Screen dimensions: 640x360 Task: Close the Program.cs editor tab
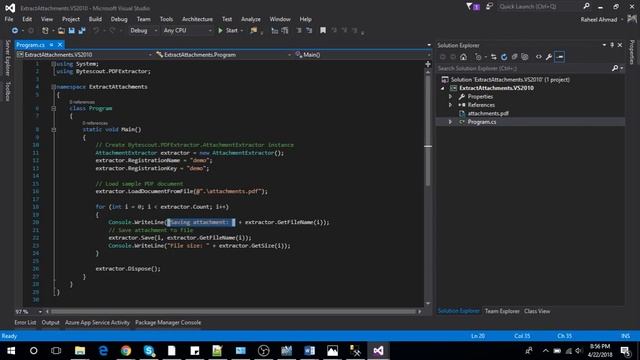click(60, 45)
